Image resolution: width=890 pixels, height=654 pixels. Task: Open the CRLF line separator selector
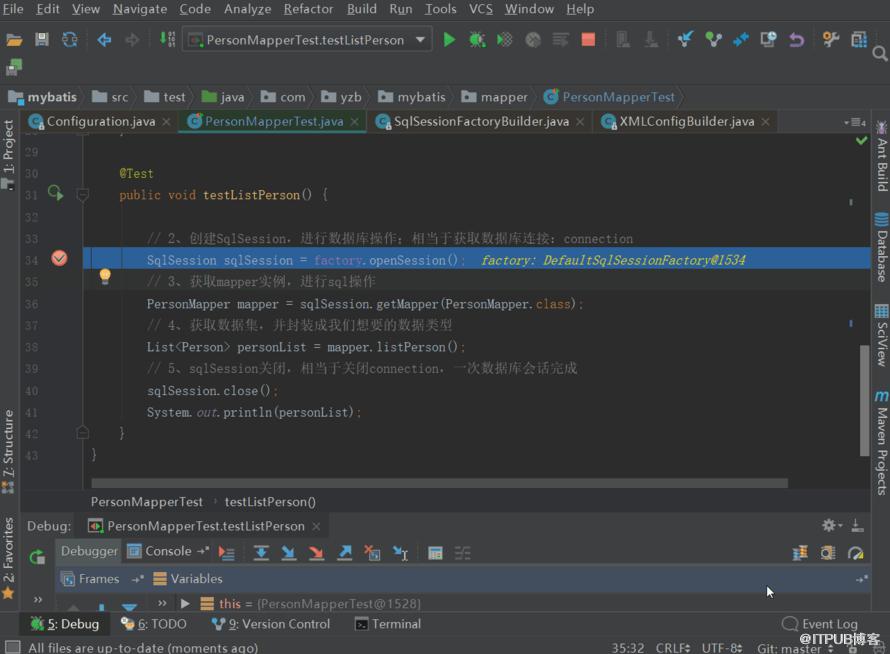pyautogui.click(x=673, y=648)
